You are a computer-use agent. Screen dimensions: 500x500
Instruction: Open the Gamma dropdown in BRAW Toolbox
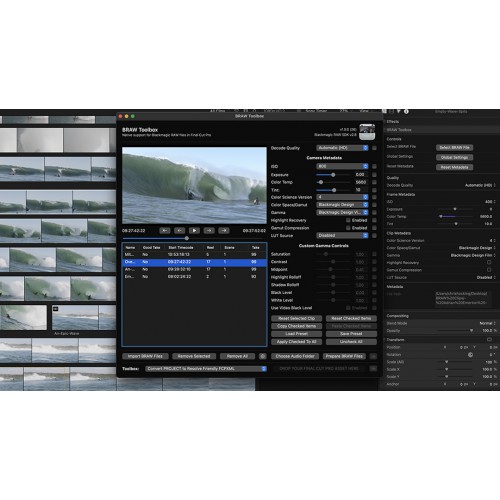(x=342, y=213)
